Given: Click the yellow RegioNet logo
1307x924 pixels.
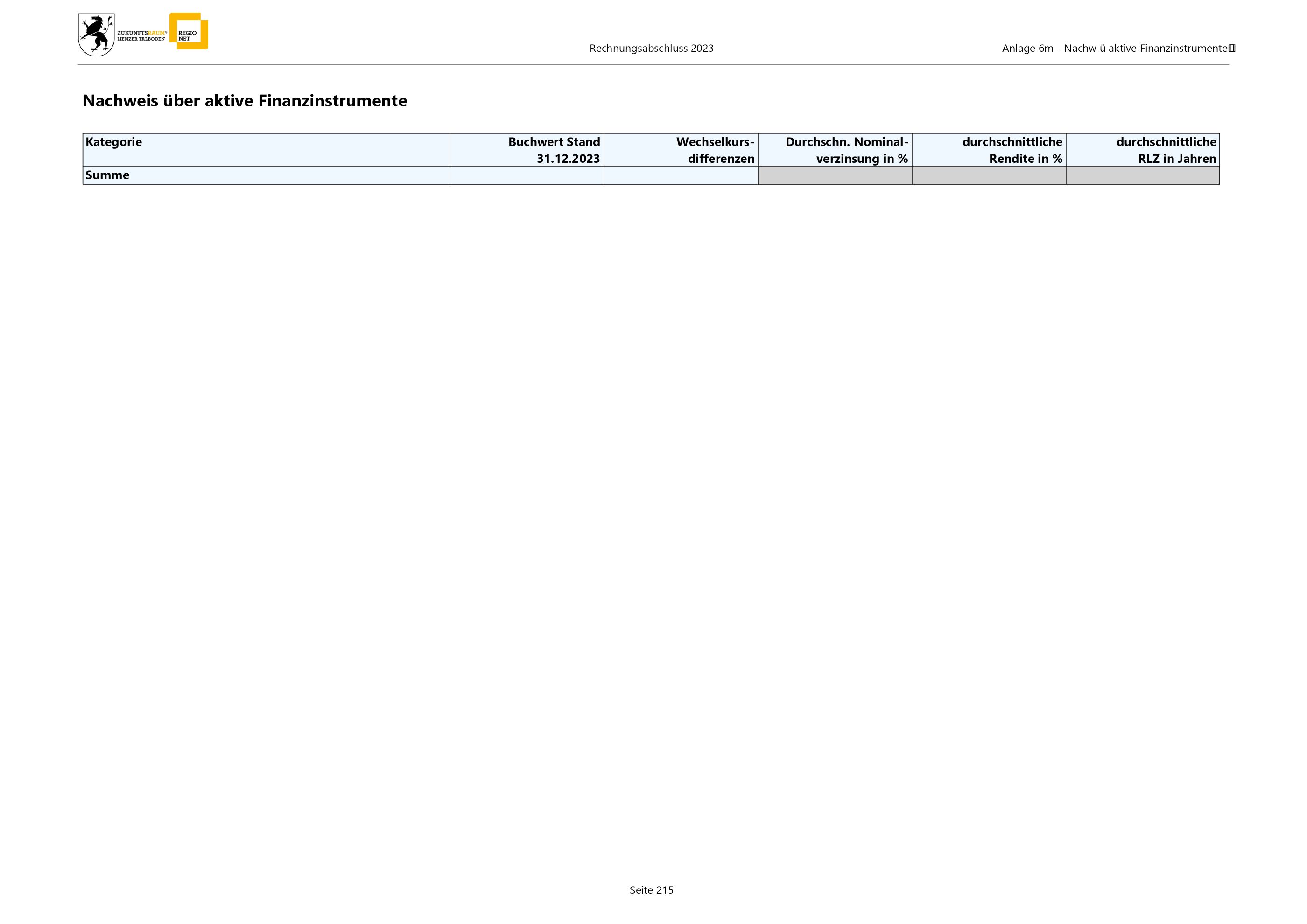Looking at the screenshot, I should tap(190, 32).
